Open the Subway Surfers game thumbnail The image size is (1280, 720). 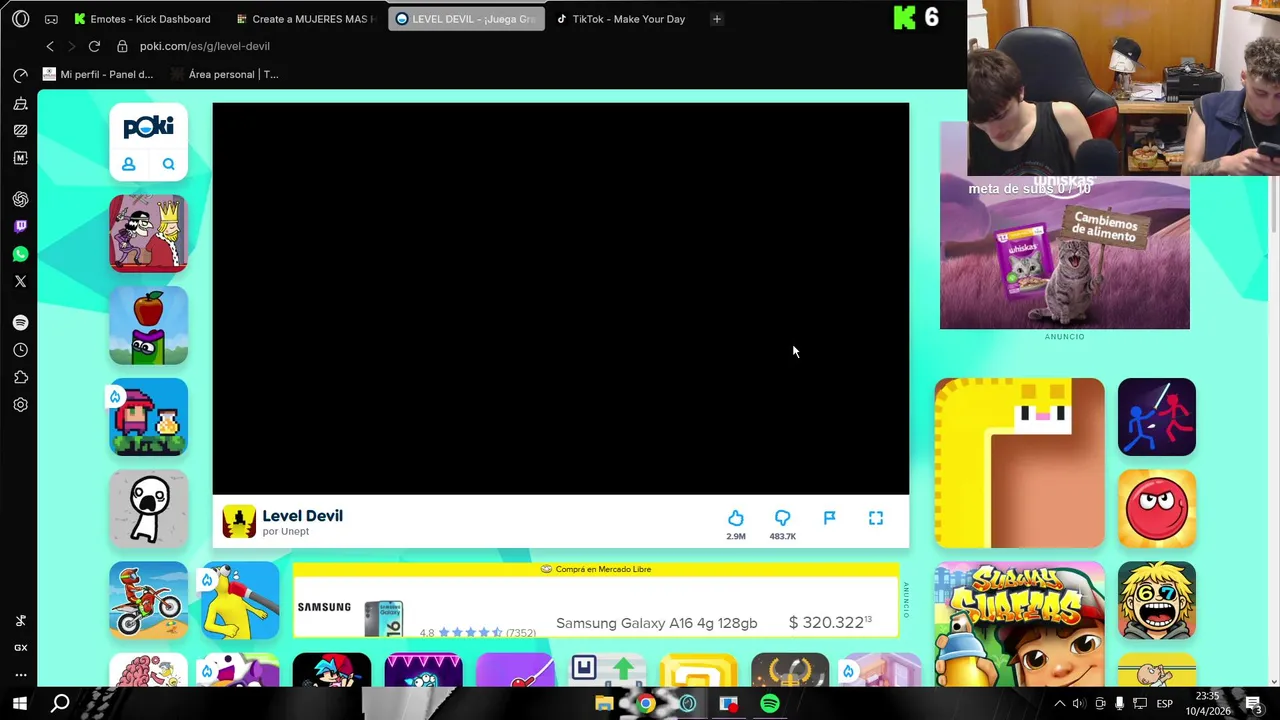click(x=1019, y=624)
